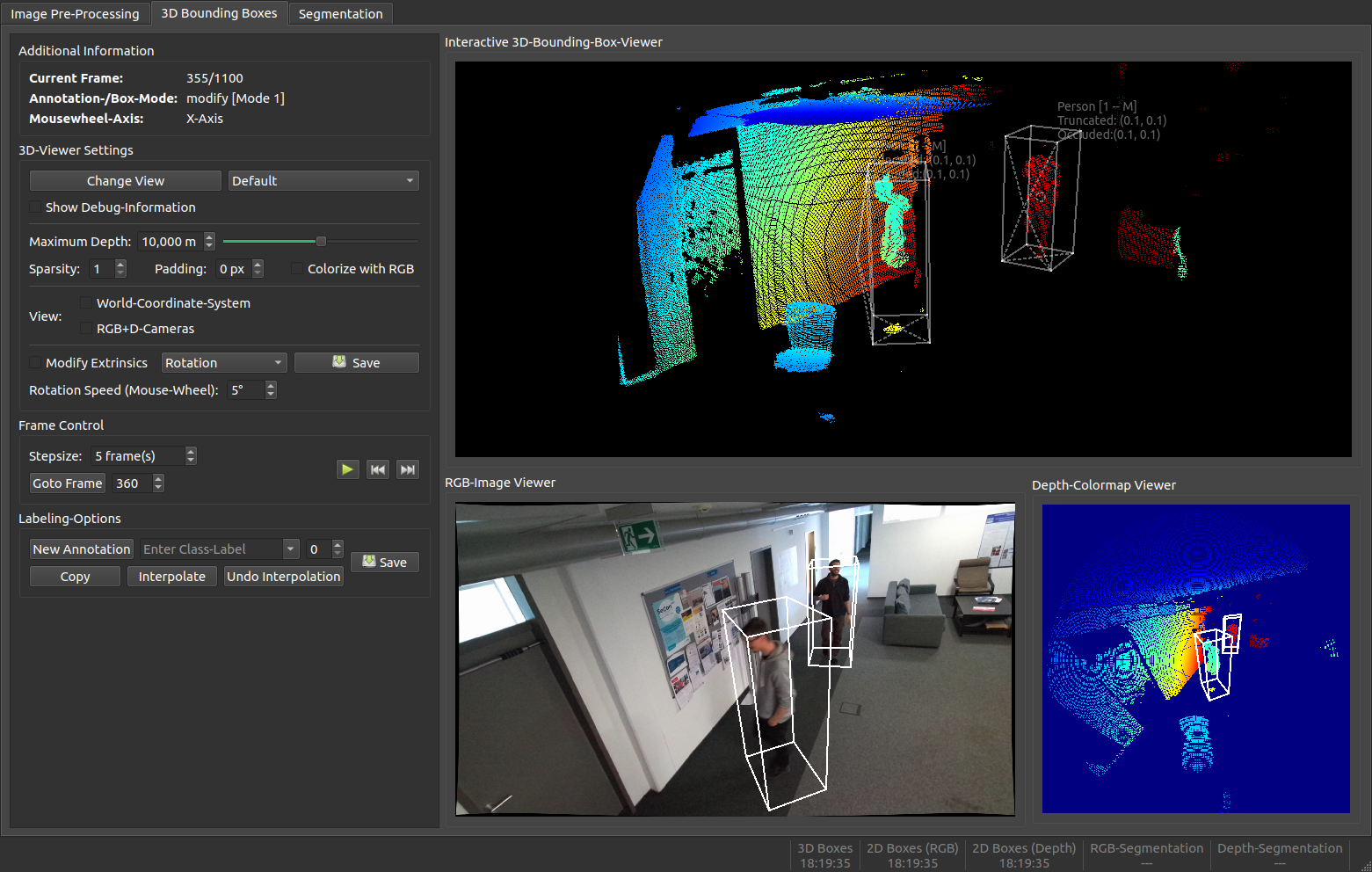Click the Rotation Speed 5° field
The image size is (1372, 872).
pos(246,390)
